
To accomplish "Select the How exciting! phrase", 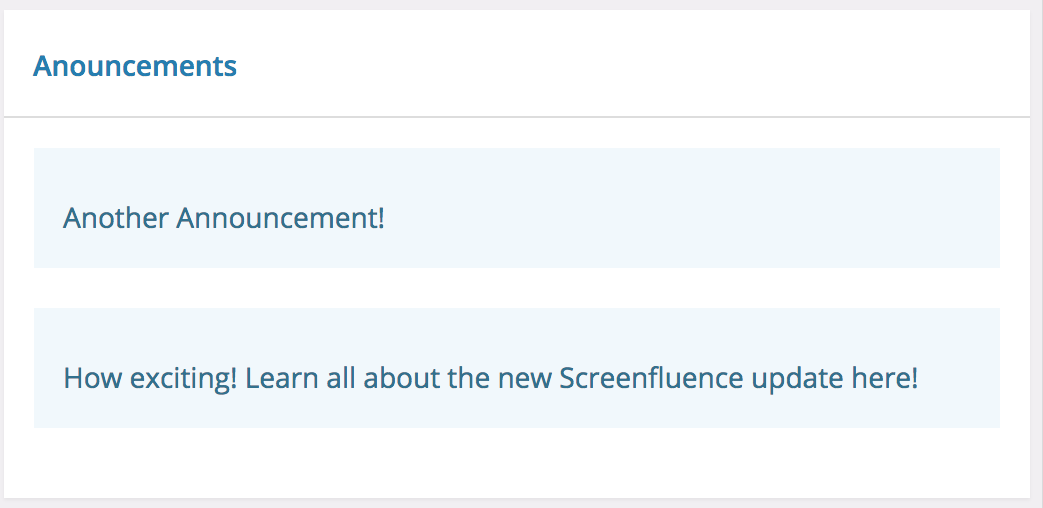I will point(150,378).
